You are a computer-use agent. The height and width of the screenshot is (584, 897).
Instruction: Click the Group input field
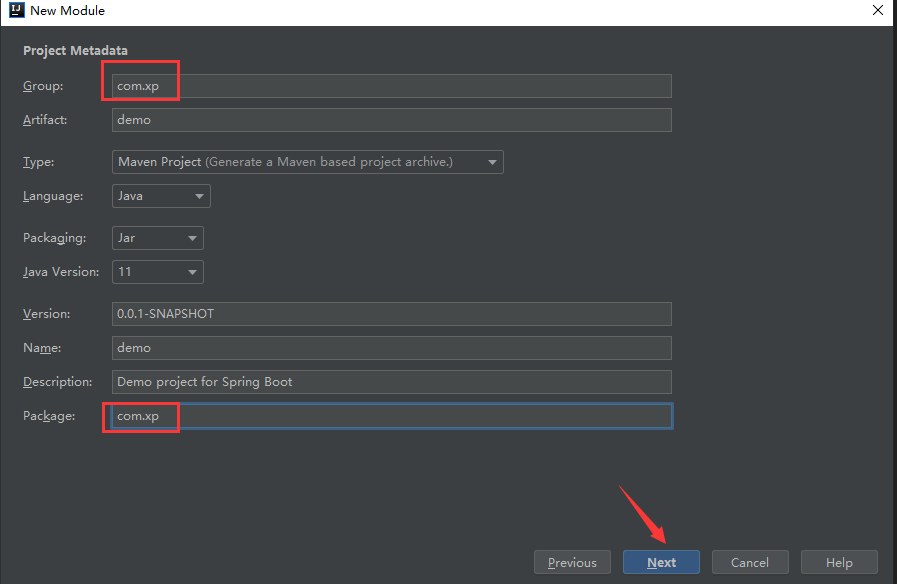391,86
